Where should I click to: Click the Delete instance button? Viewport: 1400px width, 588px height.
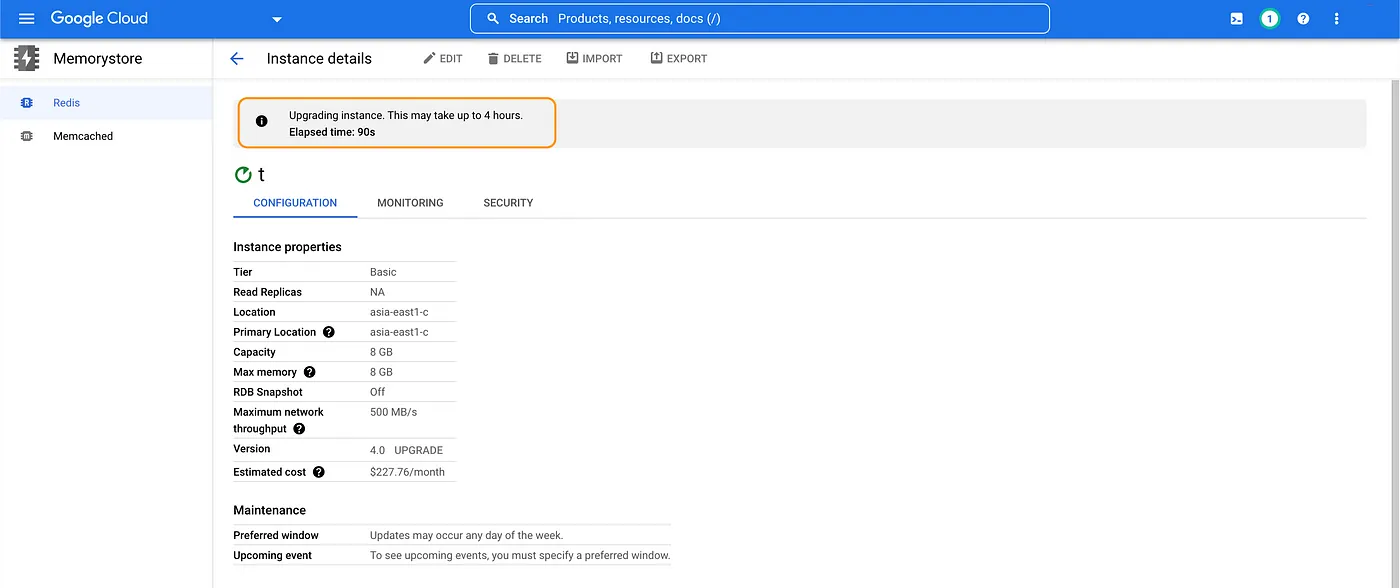[514, 59]
